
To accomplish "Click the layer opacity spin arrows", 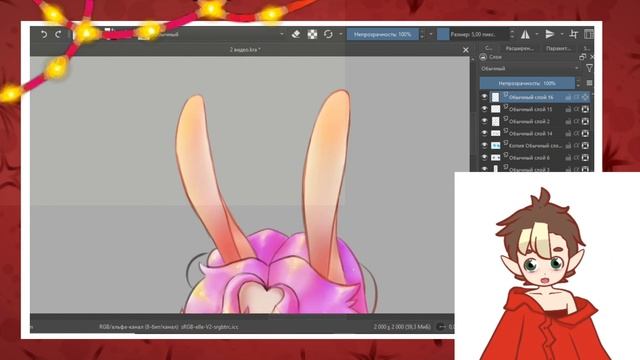I will [x=578, y=83].
